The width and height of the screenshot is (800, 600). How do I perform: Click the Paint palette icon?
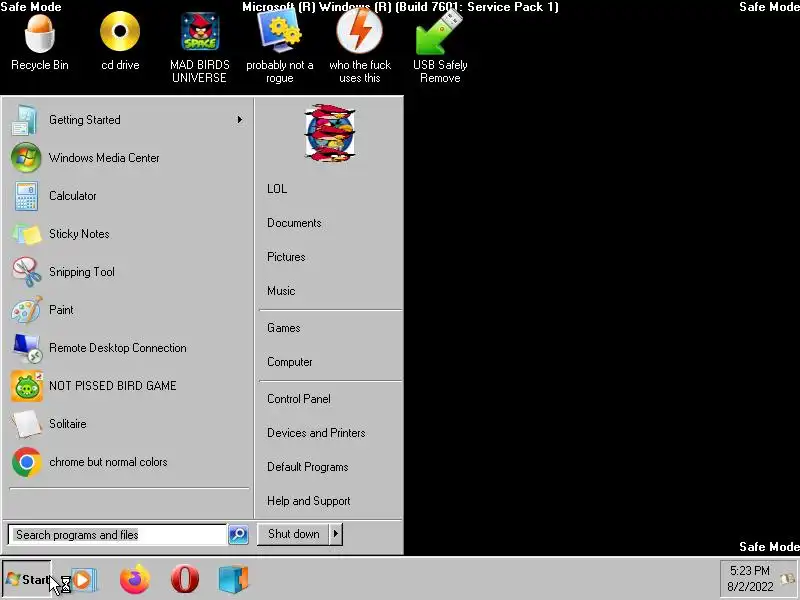27,310
